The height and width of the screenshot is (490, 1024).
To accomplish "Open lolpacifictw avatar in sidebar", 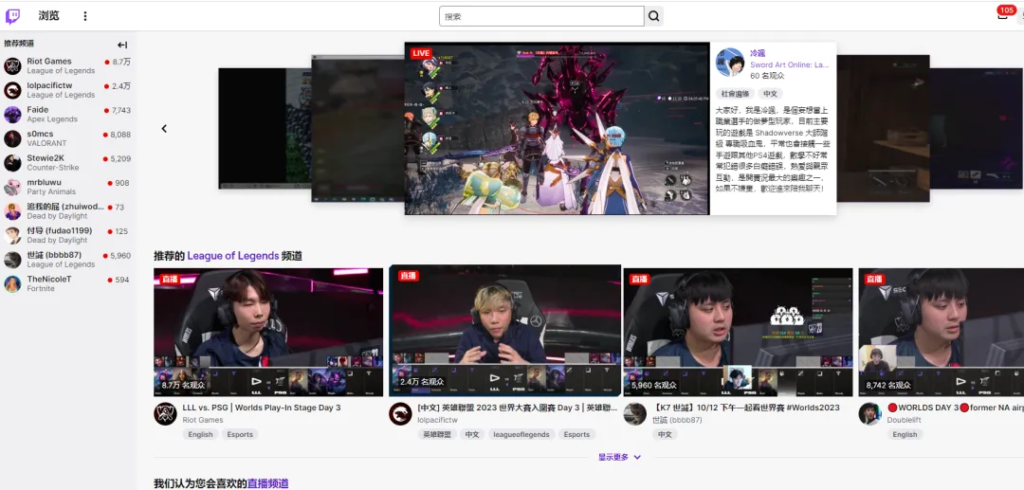I will [x=12, y=90].
